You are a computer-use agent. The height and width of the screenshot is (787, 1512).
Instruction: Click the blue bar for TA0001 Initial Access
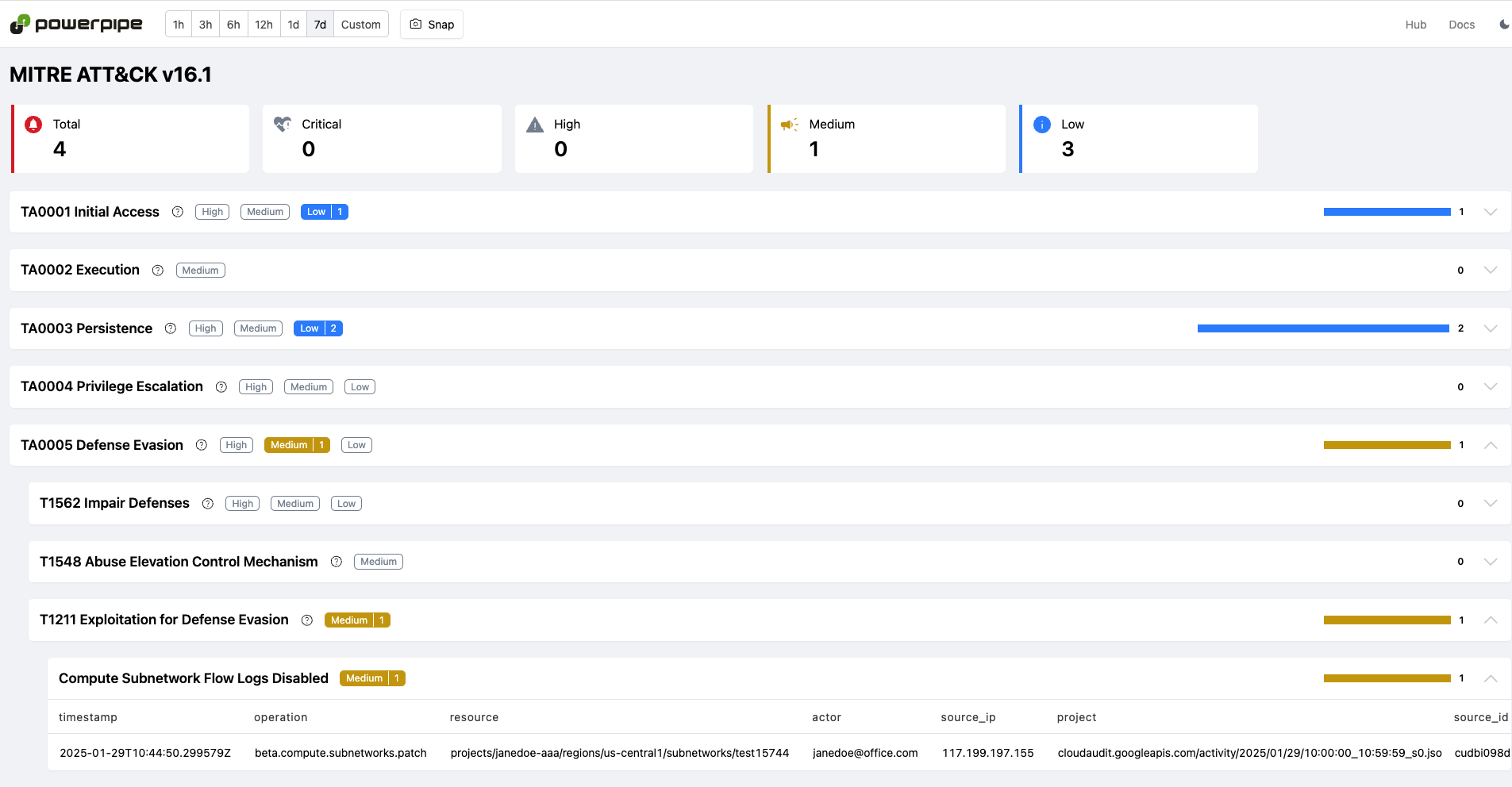click(1387, 212)
